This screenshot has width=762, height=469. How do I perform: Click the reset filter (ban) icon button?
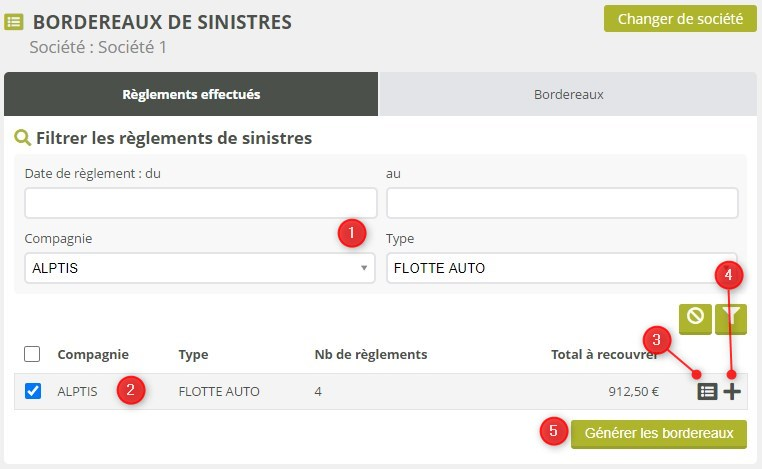(695, 317)
